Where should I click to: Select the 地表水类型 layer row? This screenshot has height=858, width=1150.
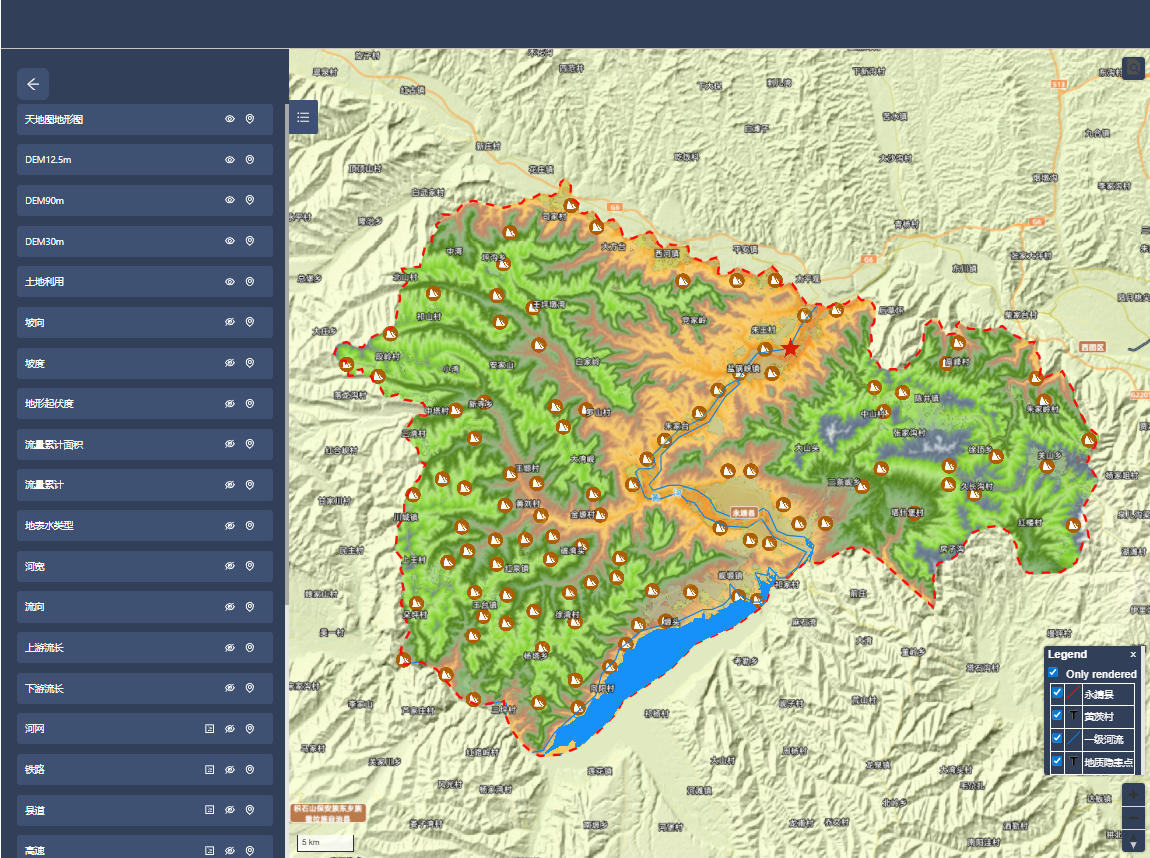point(110,526)
